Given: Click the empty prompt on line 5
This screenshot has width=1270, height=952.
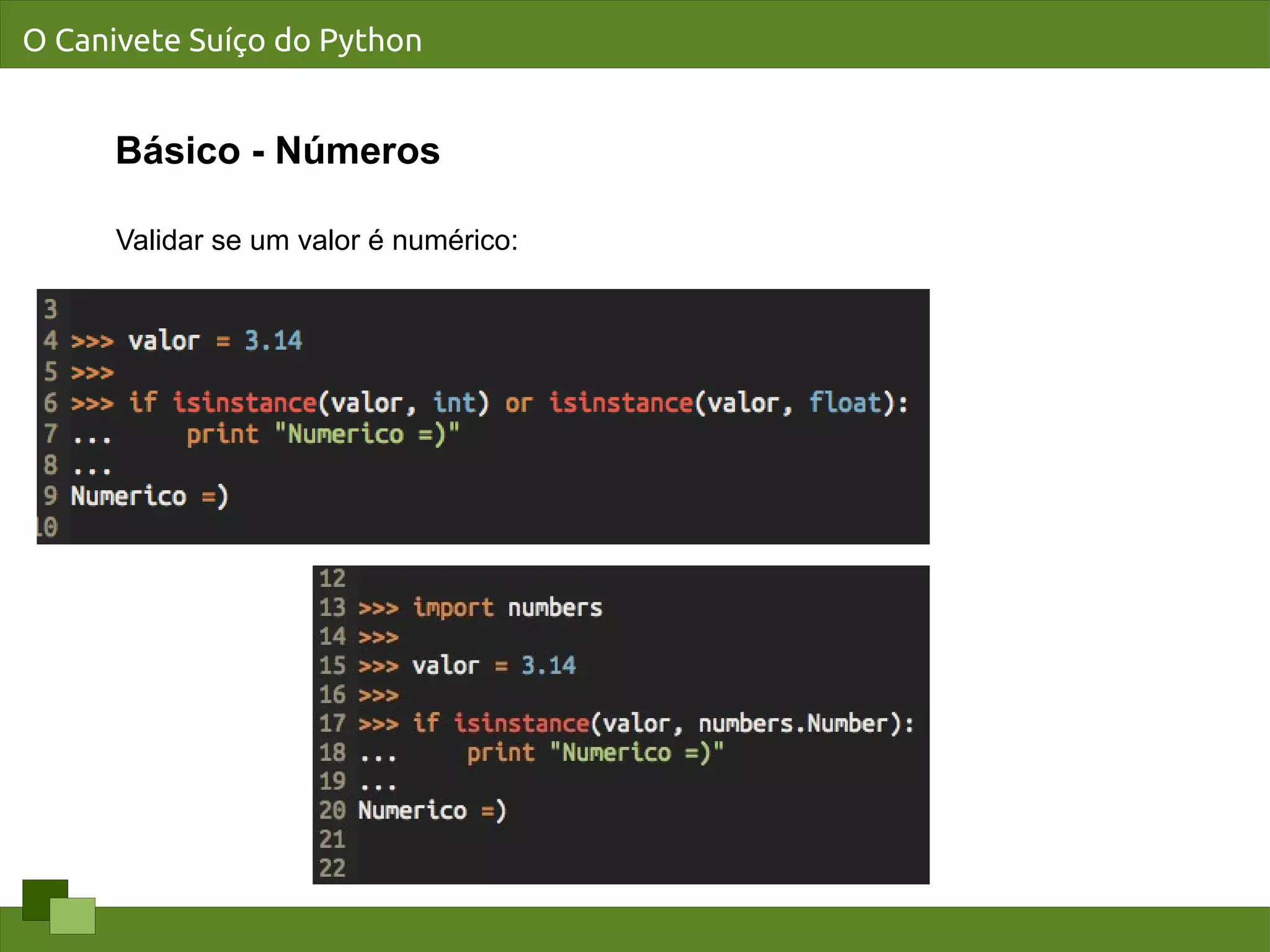Looking at the screenshot, I should tap(92, 373).
